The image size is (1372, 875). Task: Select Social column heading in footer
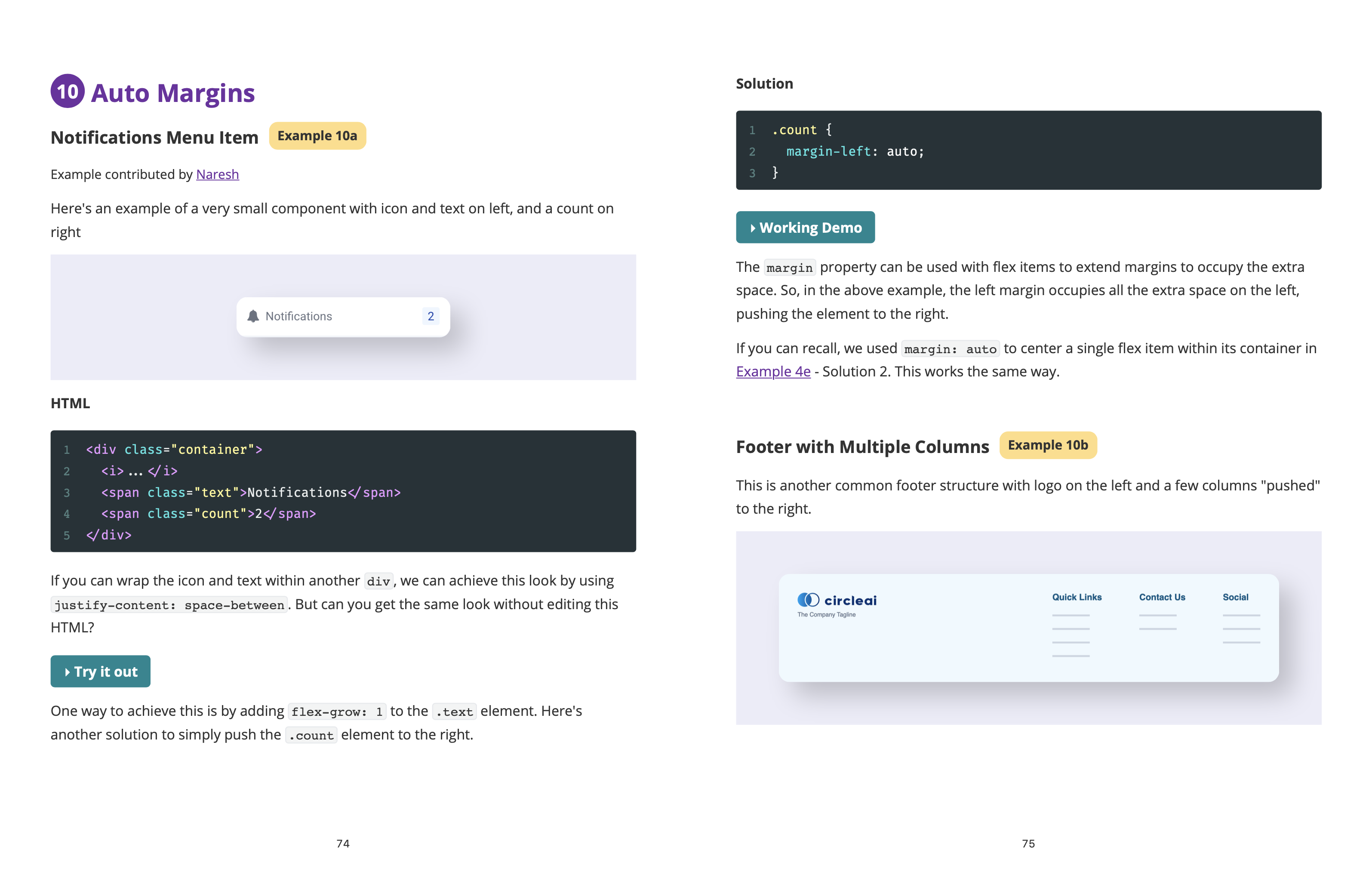pos(1235,598)
